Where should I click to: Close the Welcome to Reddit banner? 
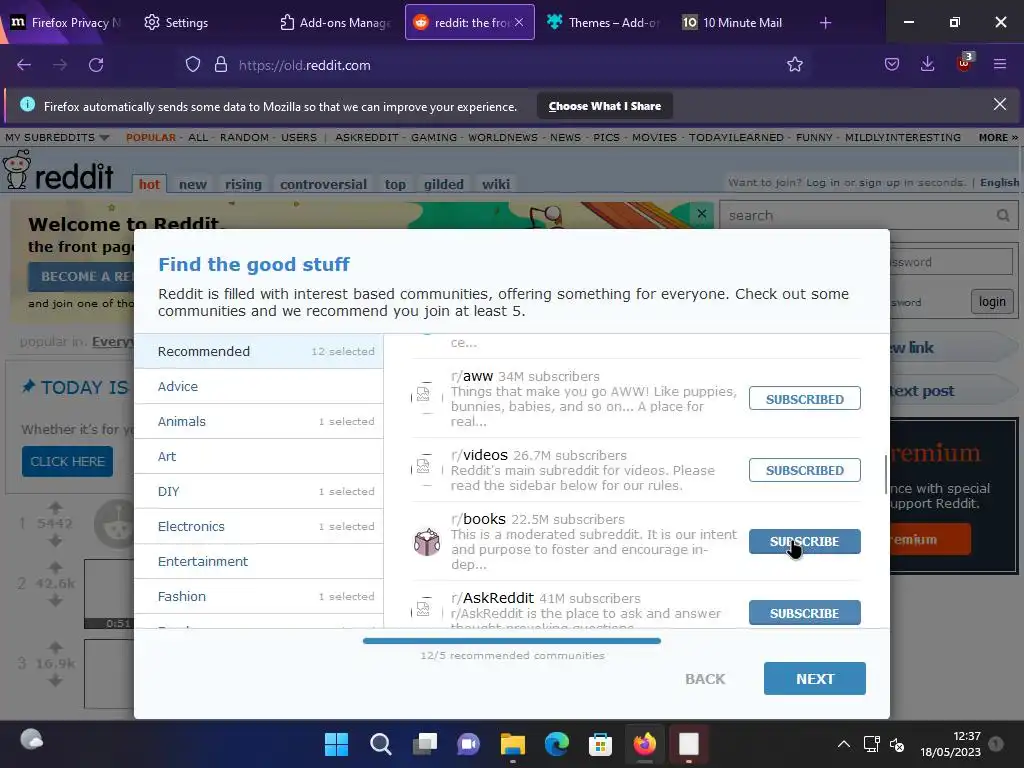pos(701,214)
